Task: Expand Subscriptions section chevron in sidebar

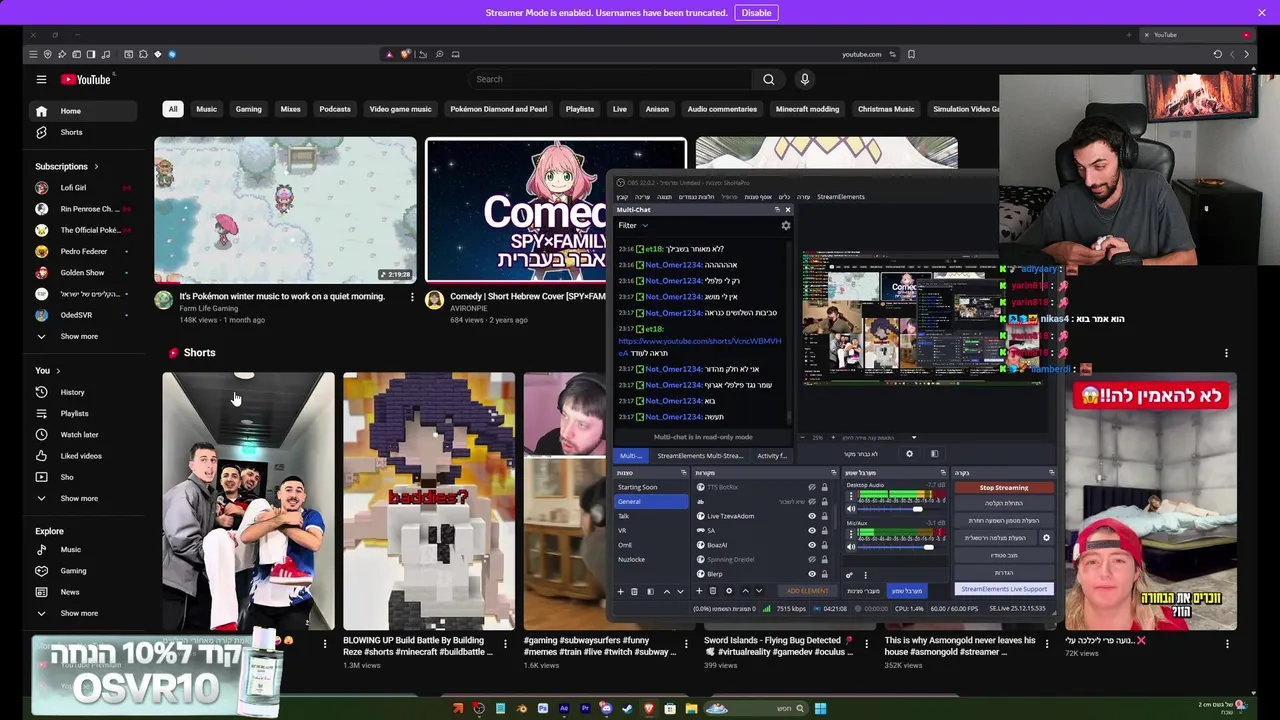Action: pos(96,166)
